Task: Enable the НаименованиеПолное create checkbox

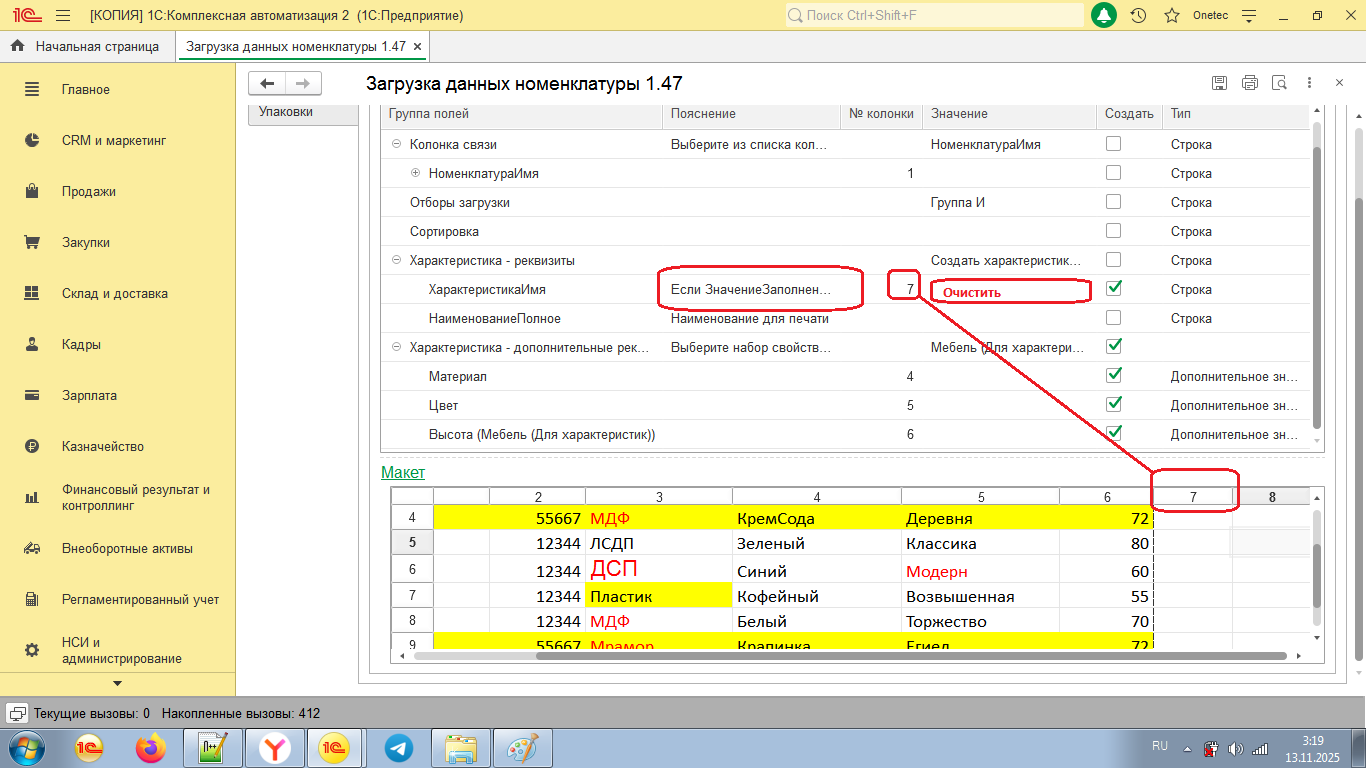Action: pyautogui.click(x=1113, y=318)
